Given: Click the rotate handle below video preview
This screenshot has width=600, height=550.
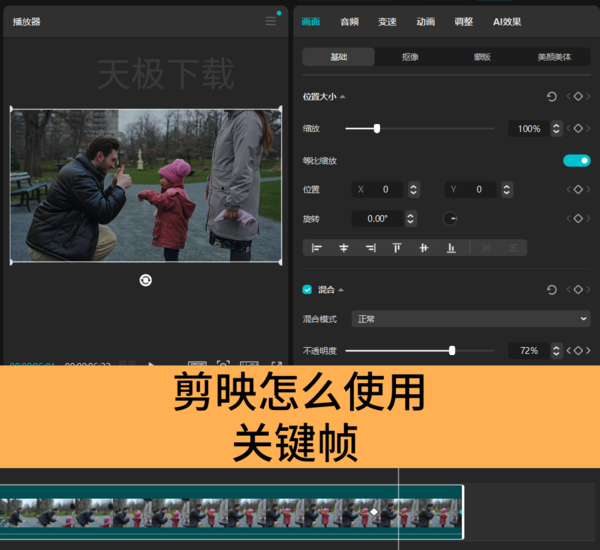Looking at the screenshot, I should (x=145, y=280).
